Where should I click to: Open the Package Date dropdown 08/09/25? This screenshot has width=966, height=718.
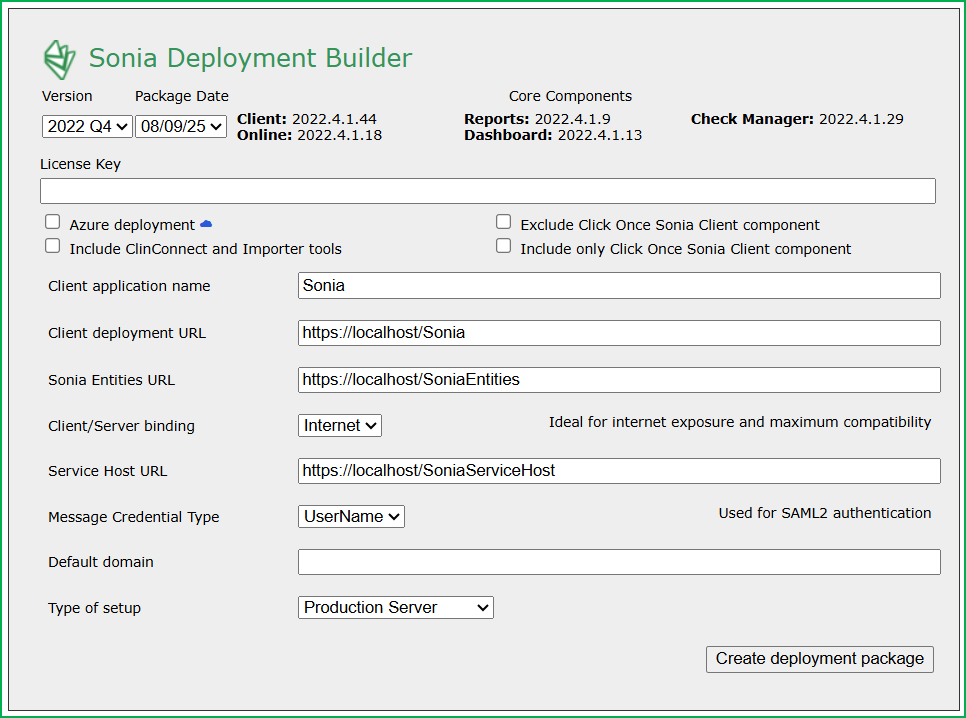point(181,126)
